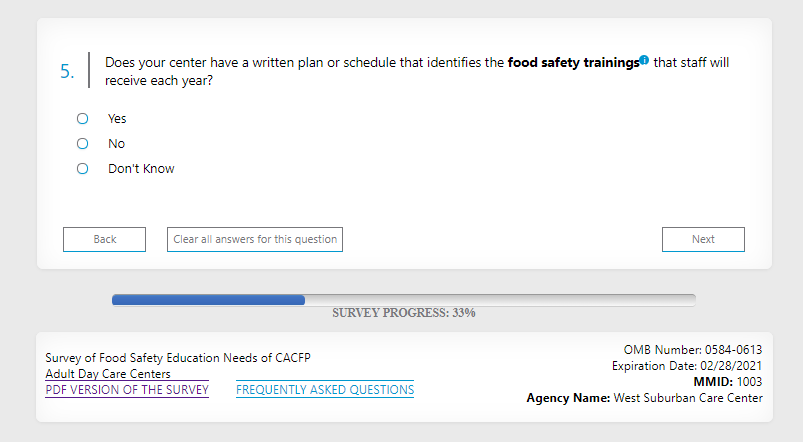The width and height of the screenshot is (803, 442).
Task: Choose the No radio button
Action: click(83, 143)
